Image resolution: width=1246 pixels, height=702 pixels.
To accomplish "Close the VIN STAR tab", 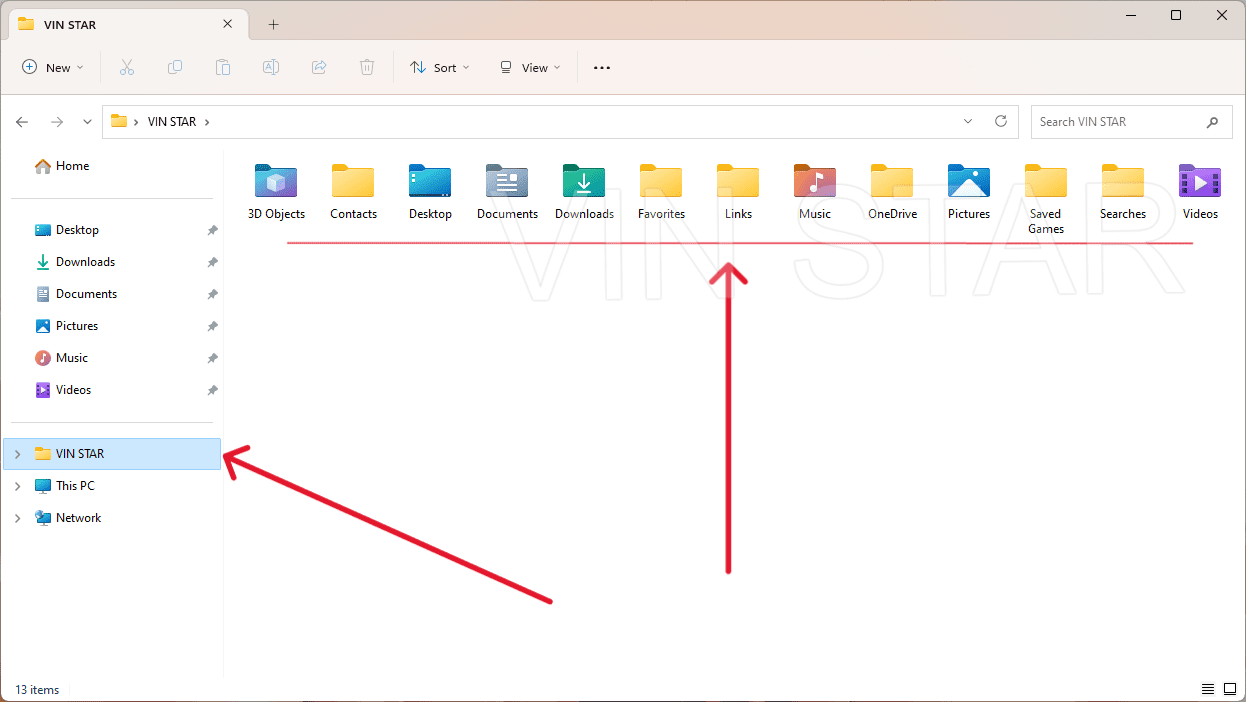I will 229,24.
